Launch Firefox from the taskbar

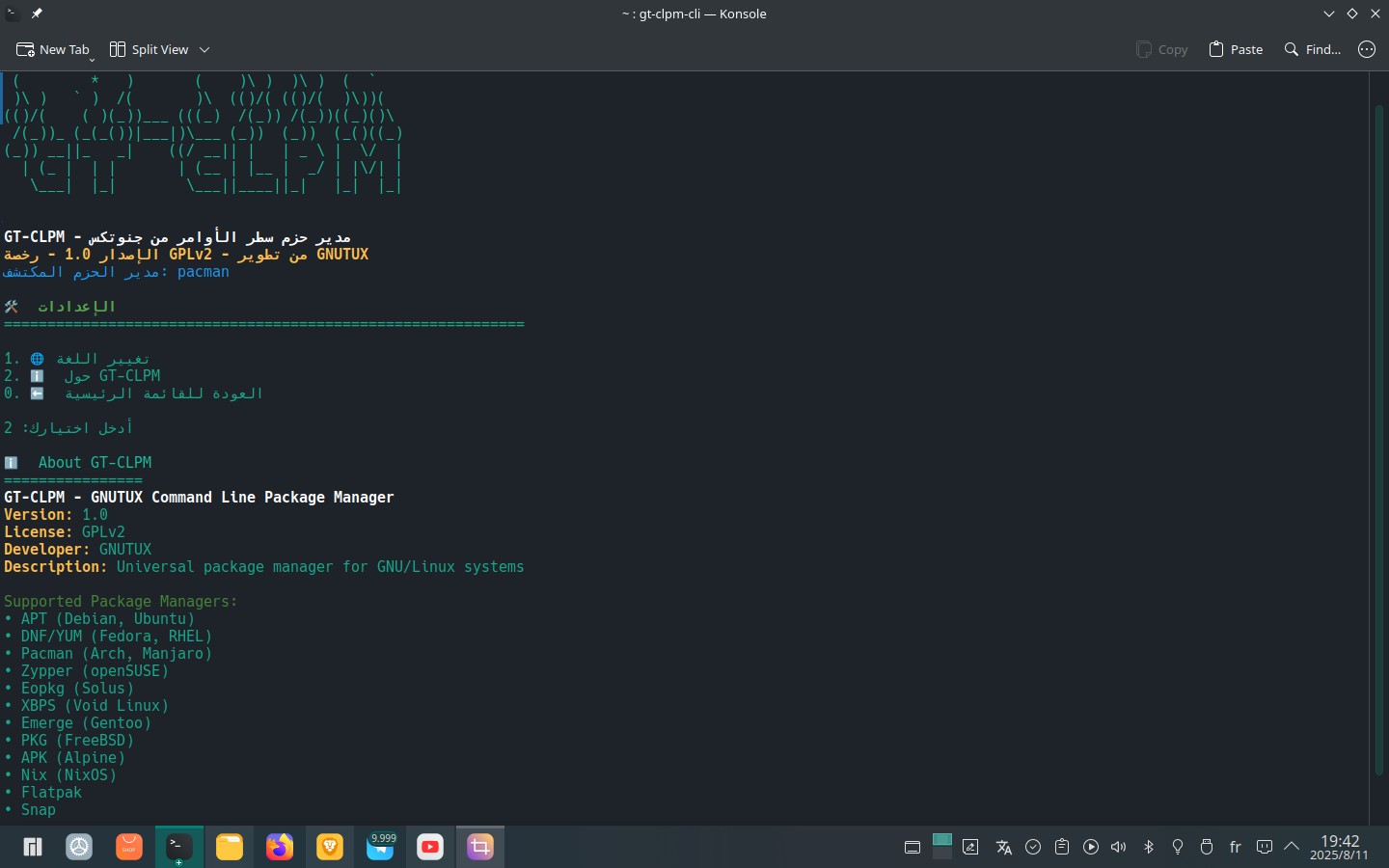point(280,847)
